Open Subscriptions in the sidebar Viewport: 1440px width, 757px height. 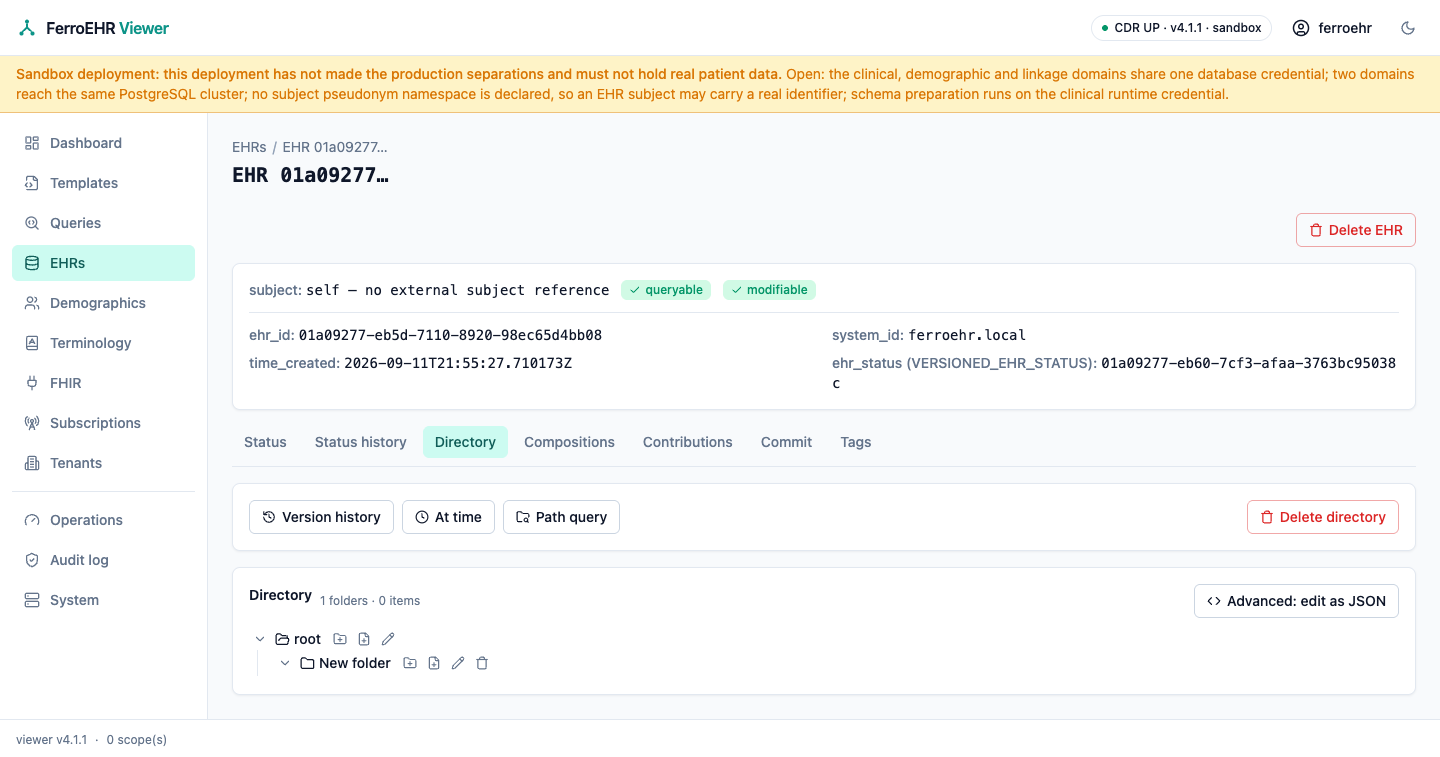pos(103,423)
